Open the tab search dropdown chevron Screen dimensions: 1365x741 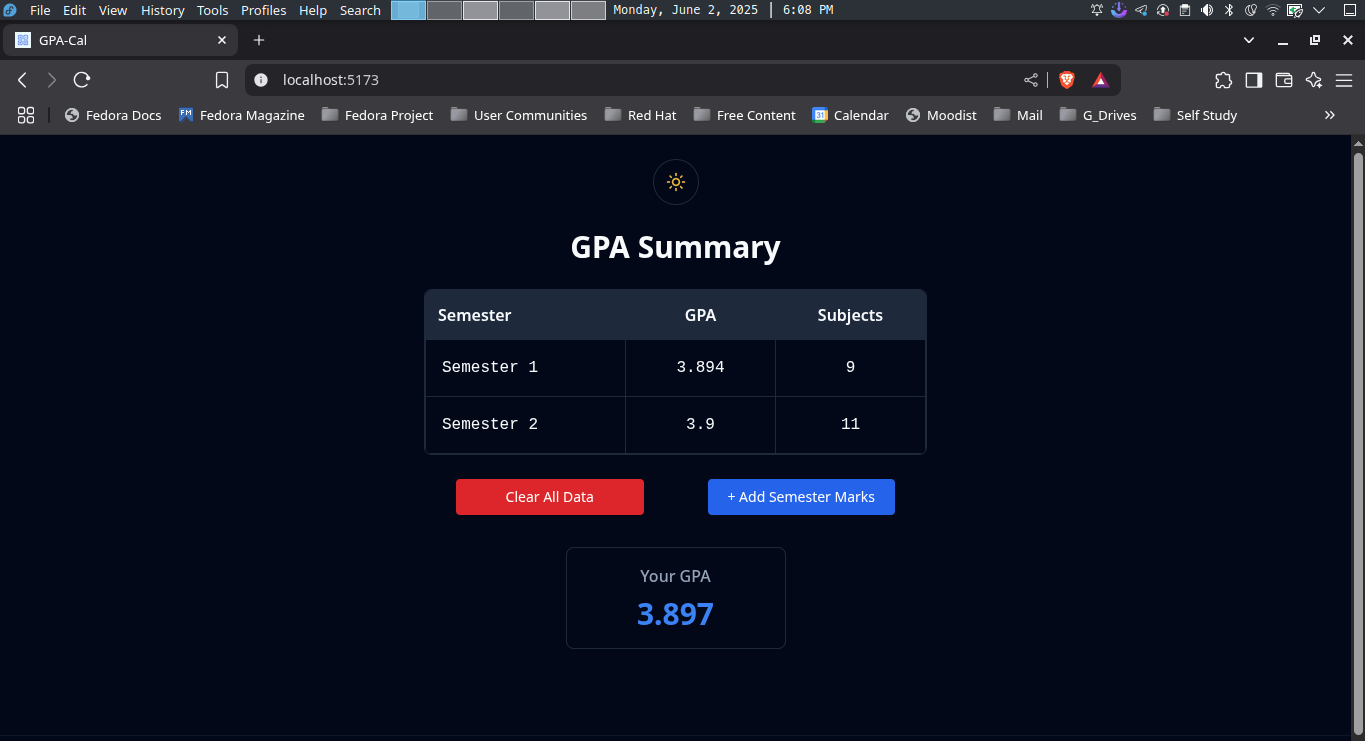point(1249,40)
